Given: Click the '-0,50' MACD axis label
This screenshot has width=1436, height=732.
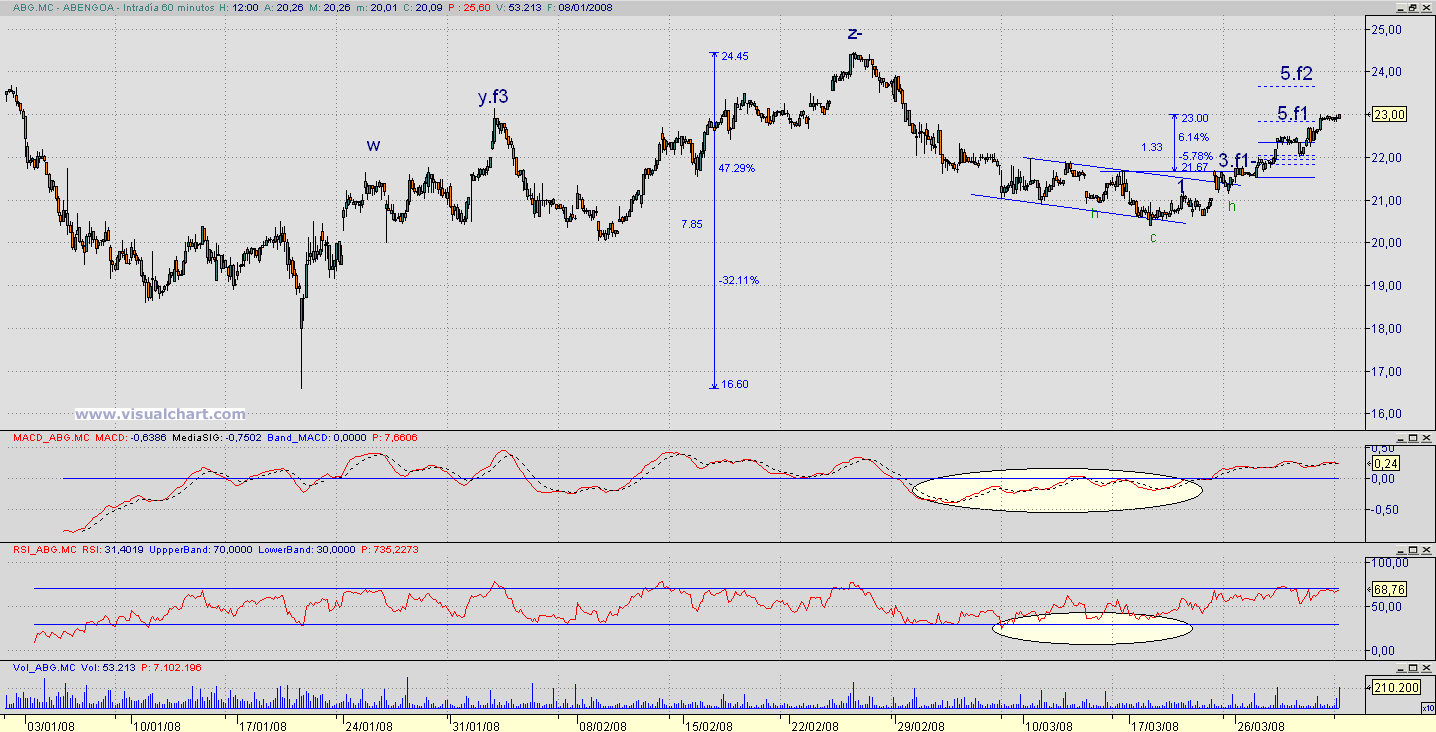Looking at the screenshot, I should (1386, 509).
